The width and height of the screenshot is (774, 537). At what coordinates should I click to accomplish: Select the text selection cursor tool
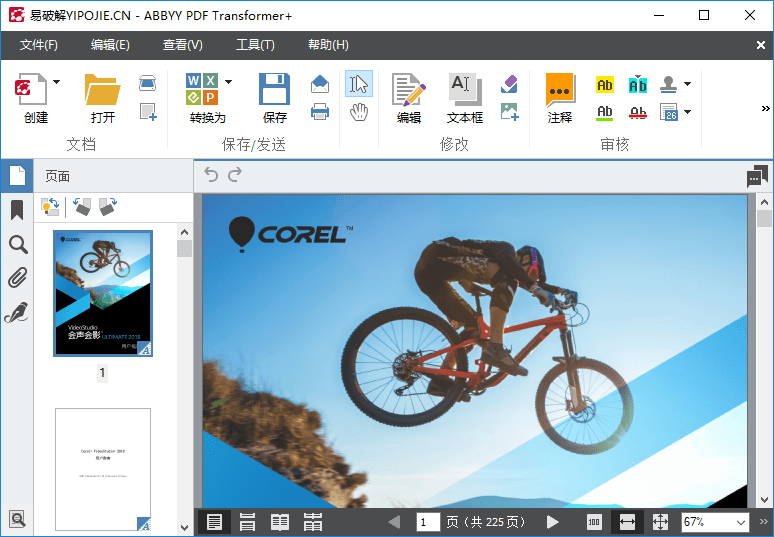359,84
